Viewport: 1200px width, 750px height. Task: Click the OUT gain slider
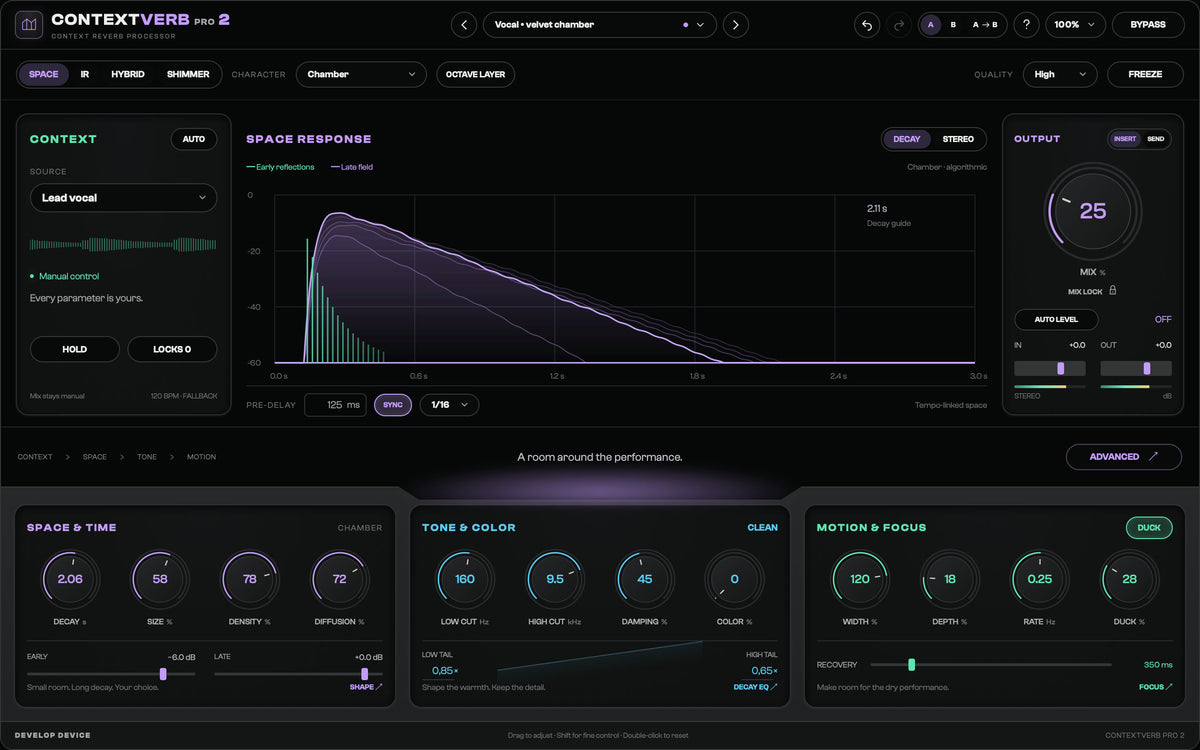[1136, 368]
